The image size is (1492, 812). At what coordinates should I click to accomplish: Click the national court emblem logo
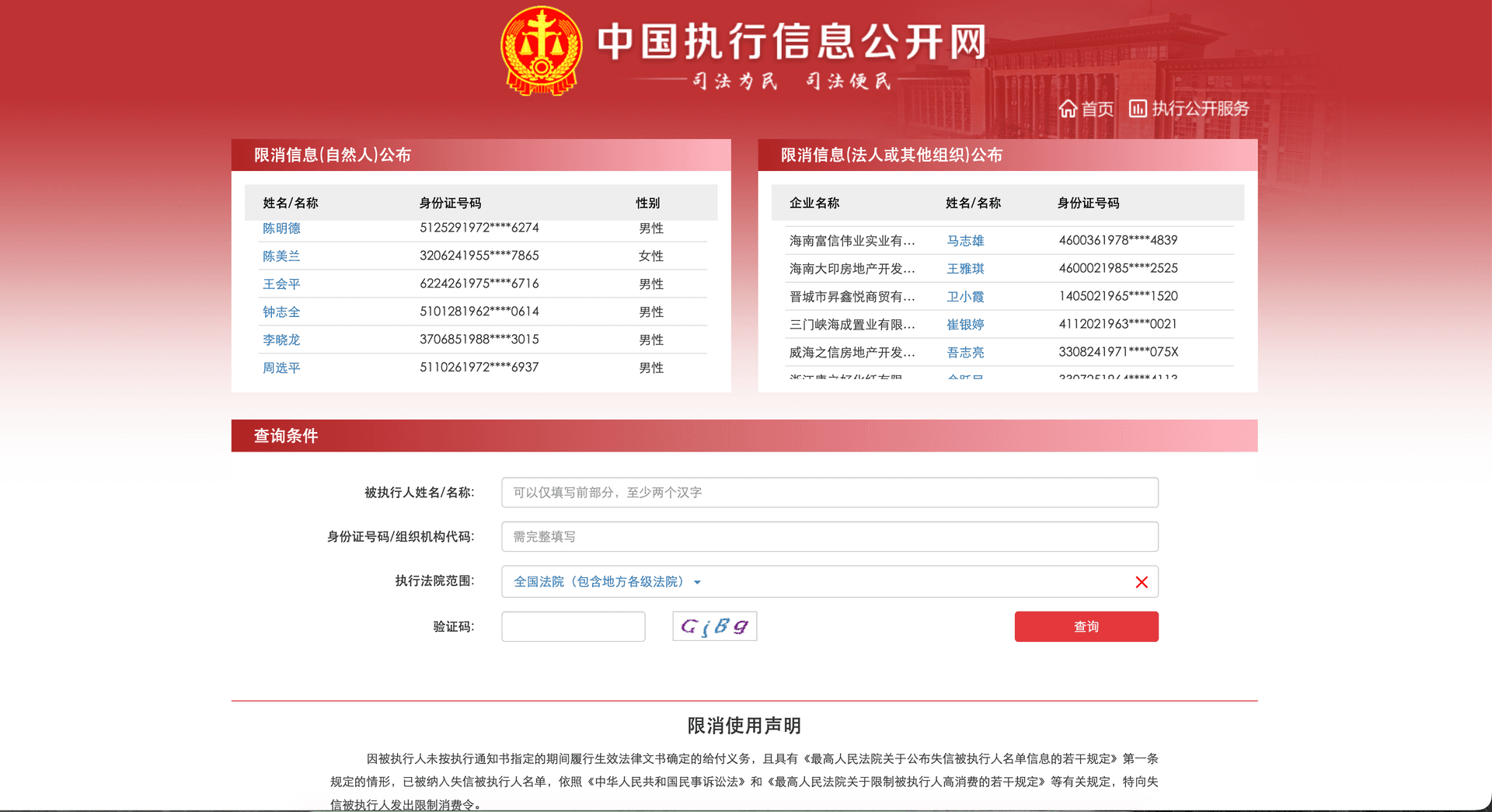click(540, 51)
